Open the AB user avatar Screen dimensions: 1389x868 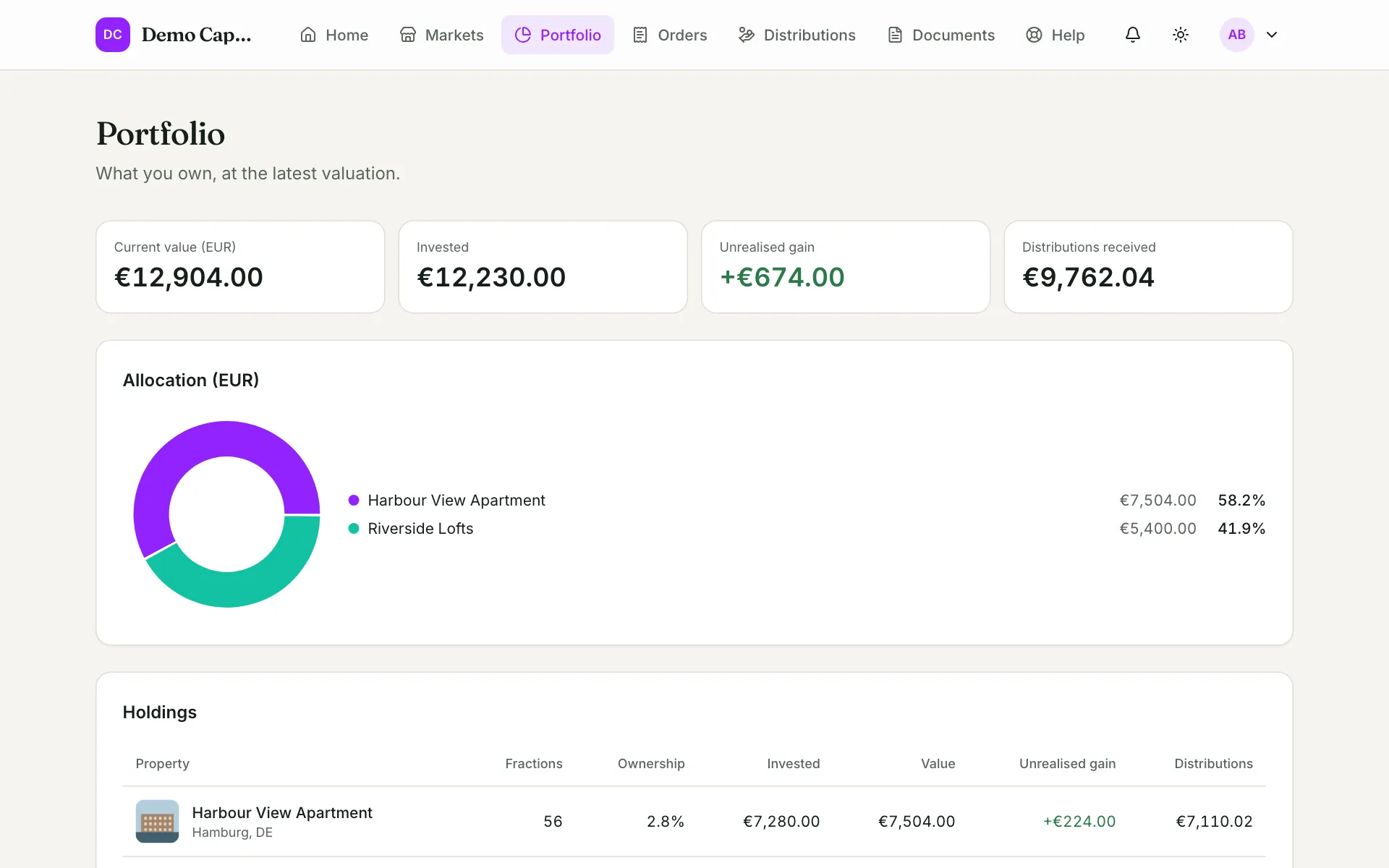point(1237,35)
